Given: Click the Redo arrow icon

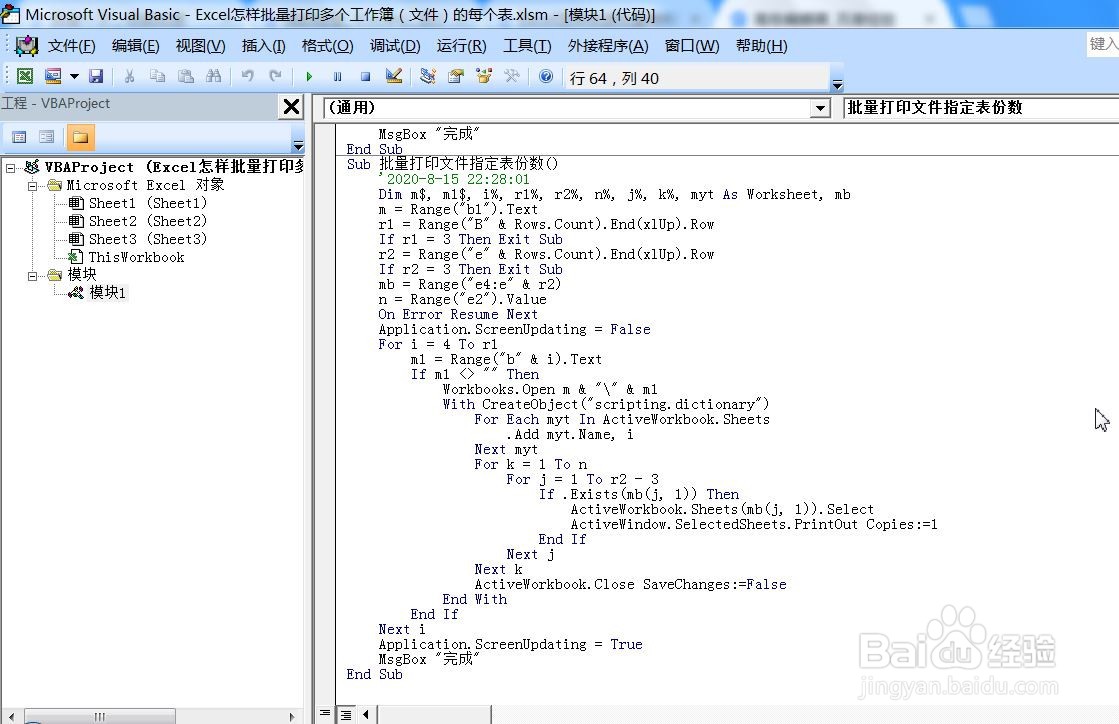Looking at the screenshot, I should (x=275, y=76).
